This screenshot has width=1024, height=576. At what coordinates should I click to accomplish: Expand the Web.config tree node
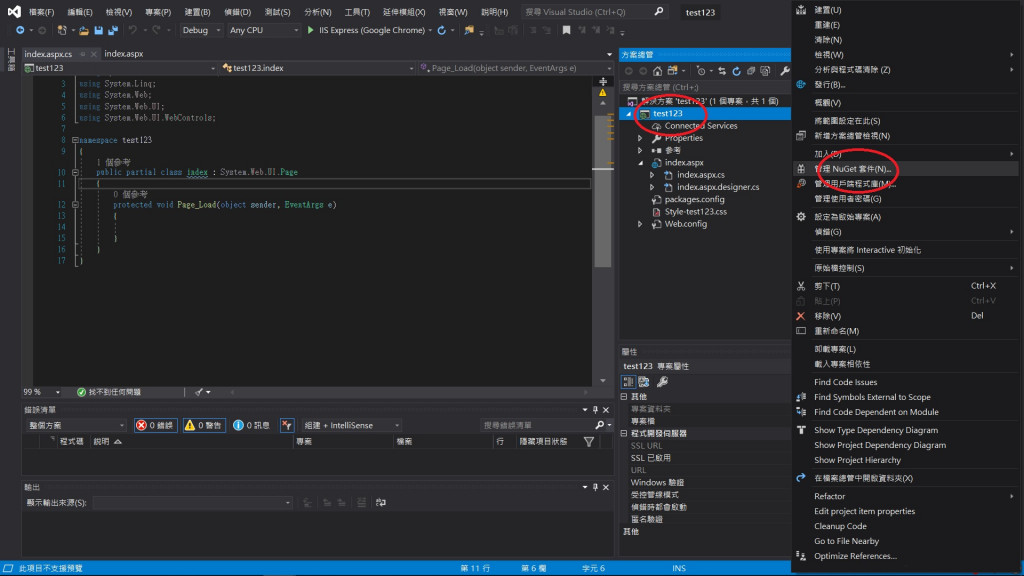[641, 224]
